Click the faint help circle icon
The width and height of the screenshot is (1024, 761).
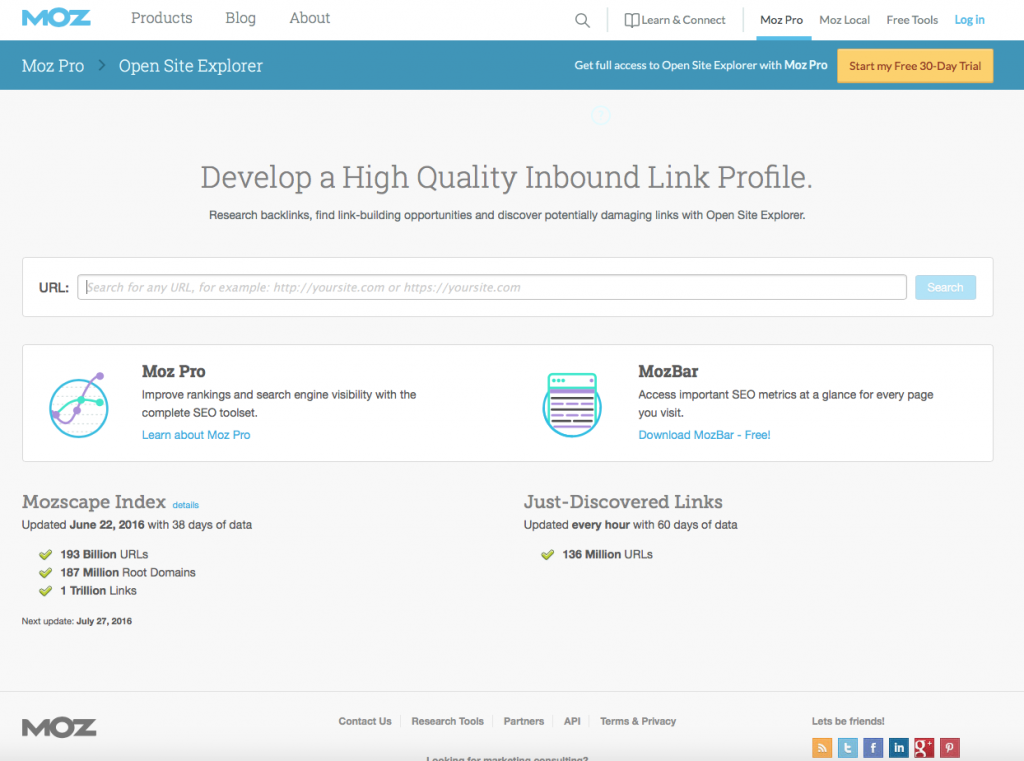tap(601, 116)
